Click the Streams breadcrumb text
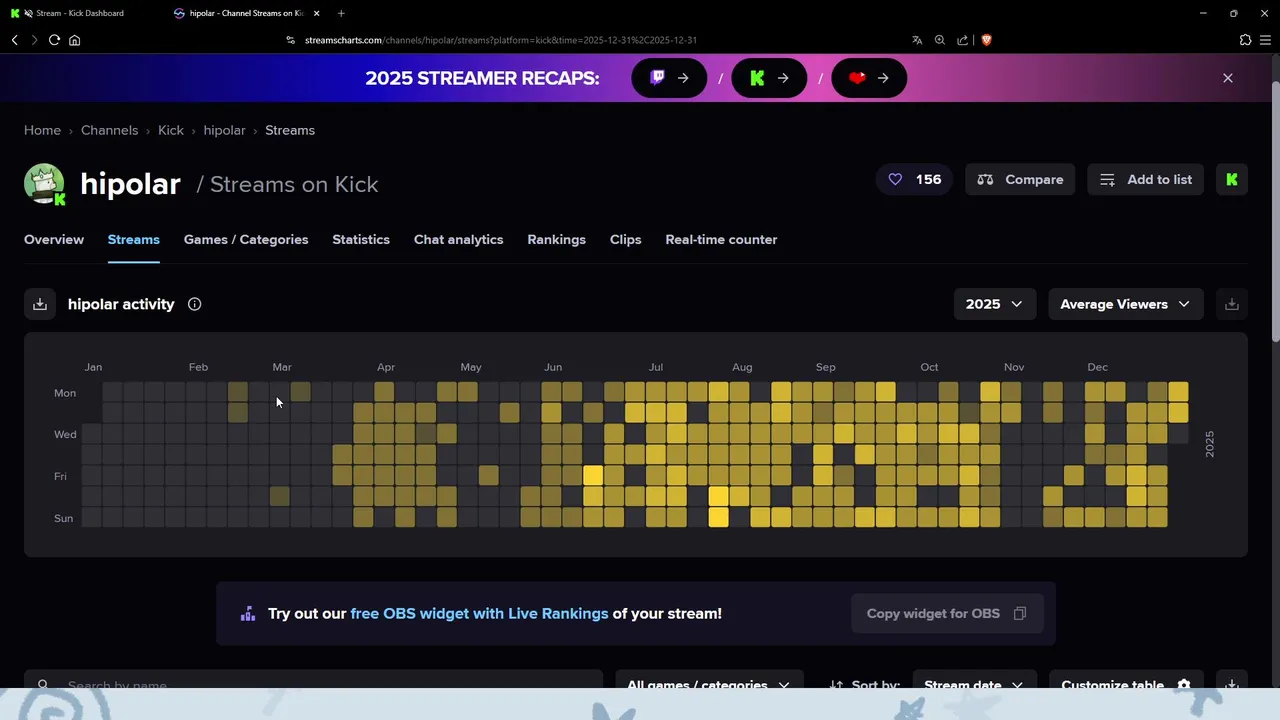Viewport: 1280px width, 720px height. tap(290, 130)
